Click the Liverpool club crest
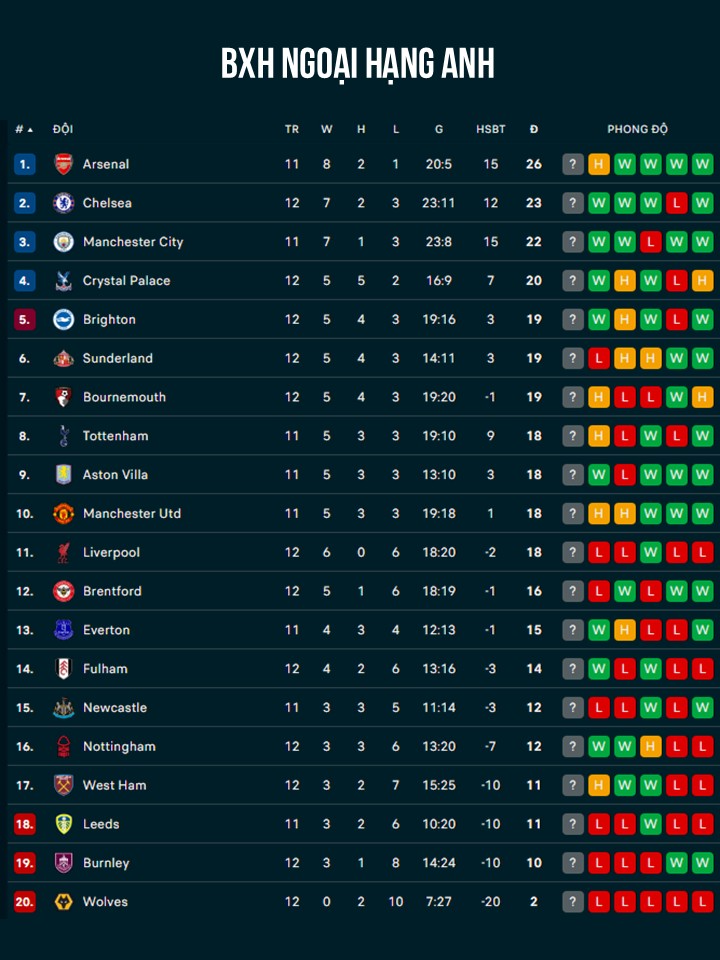The height and width of the screenshot is (960, 720). [63, 552]
